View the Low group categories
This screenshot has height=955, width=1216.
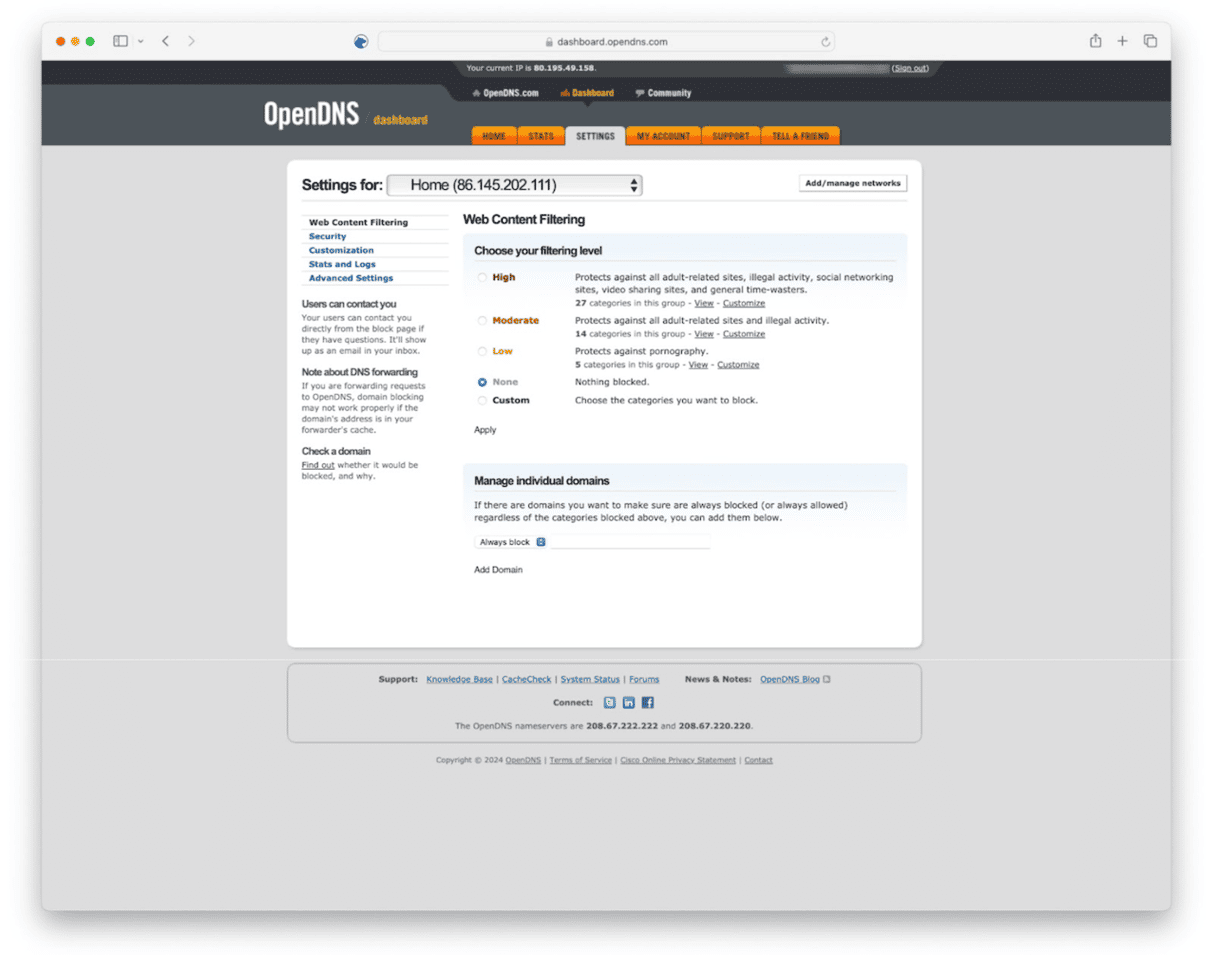click(698, 365)
